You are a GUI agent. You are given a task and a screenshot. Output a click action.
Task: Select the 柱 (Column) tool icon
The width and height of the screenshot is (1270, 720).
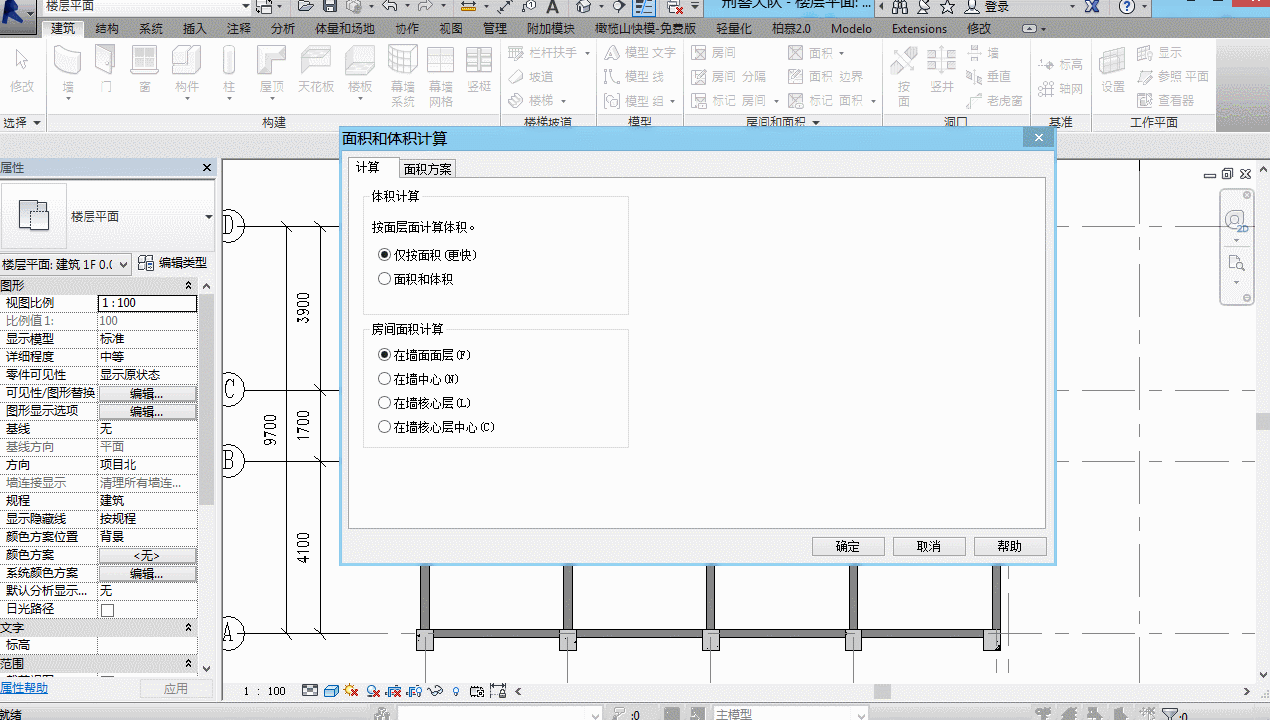point(229,62)
